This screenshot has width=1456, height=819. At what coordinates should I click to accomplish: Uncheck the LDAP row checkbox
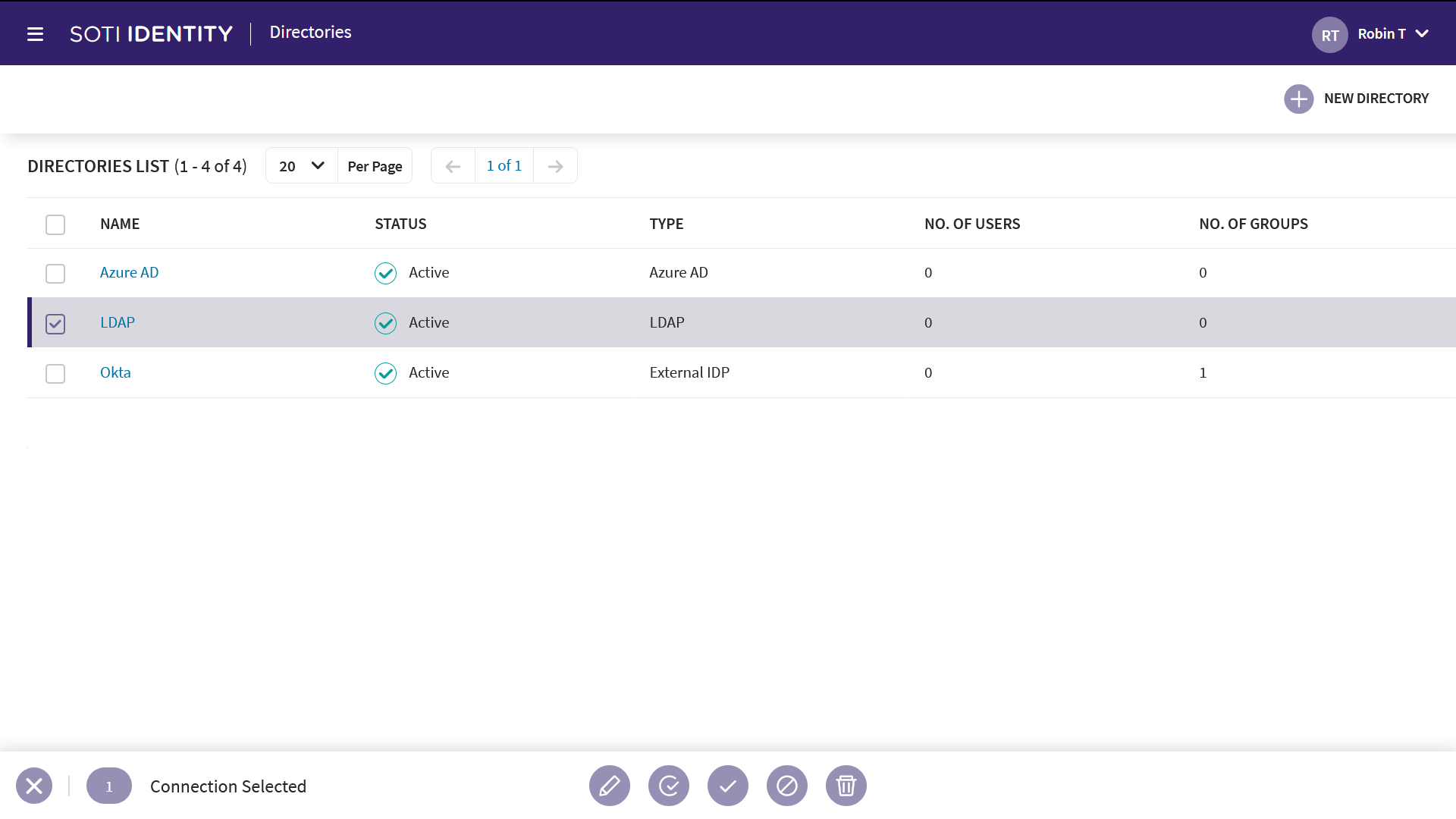(x=55, y=324)
